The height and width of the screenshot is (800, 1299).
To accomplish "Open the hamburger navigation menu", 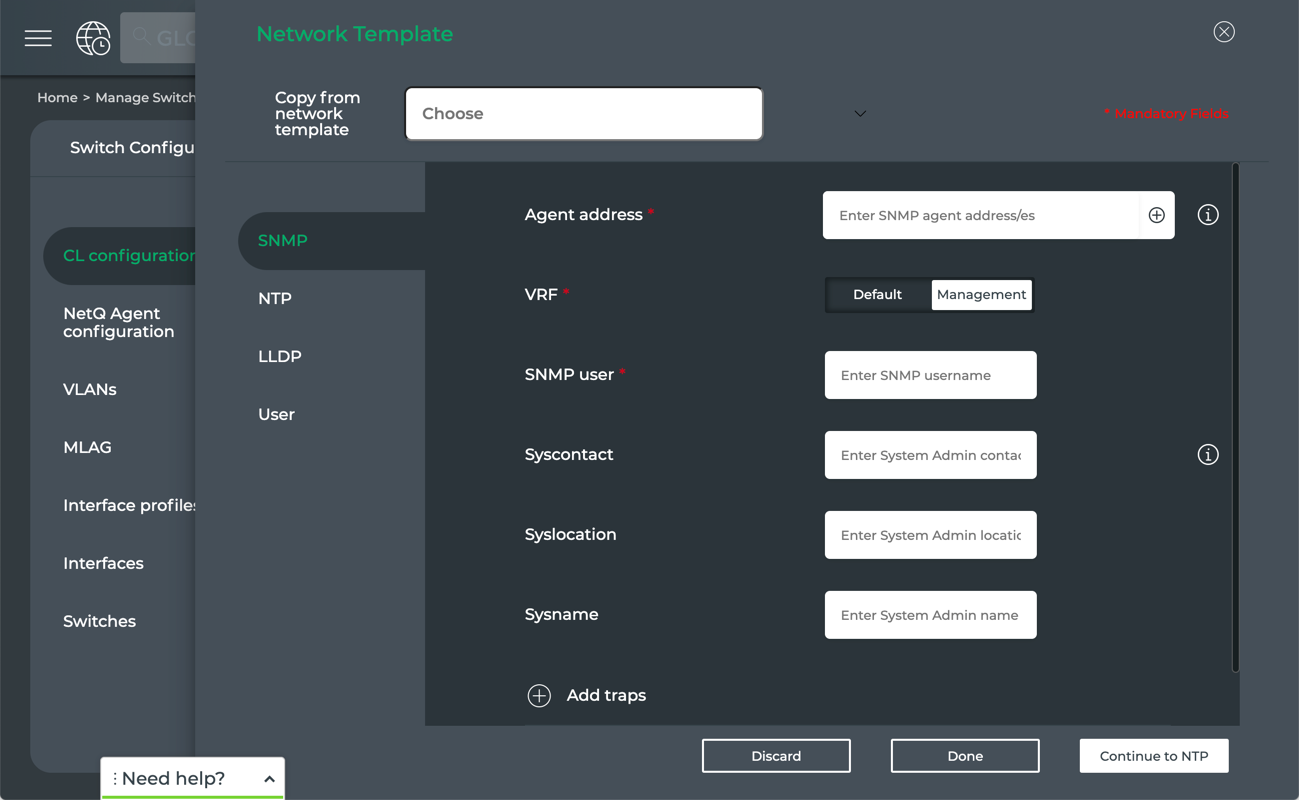I will [38, 38].
